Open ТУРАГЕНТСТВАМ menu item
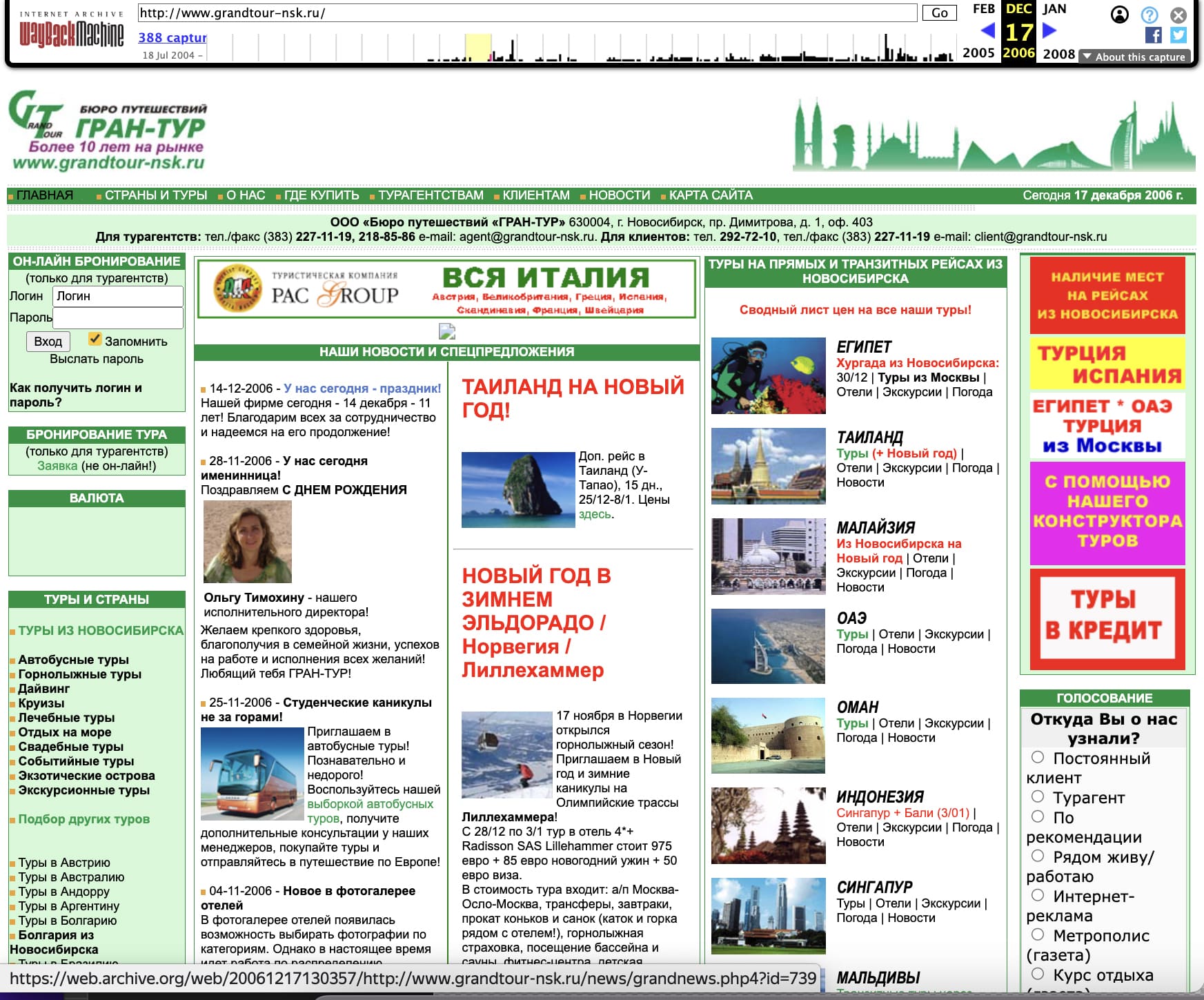 pos(431,195)
